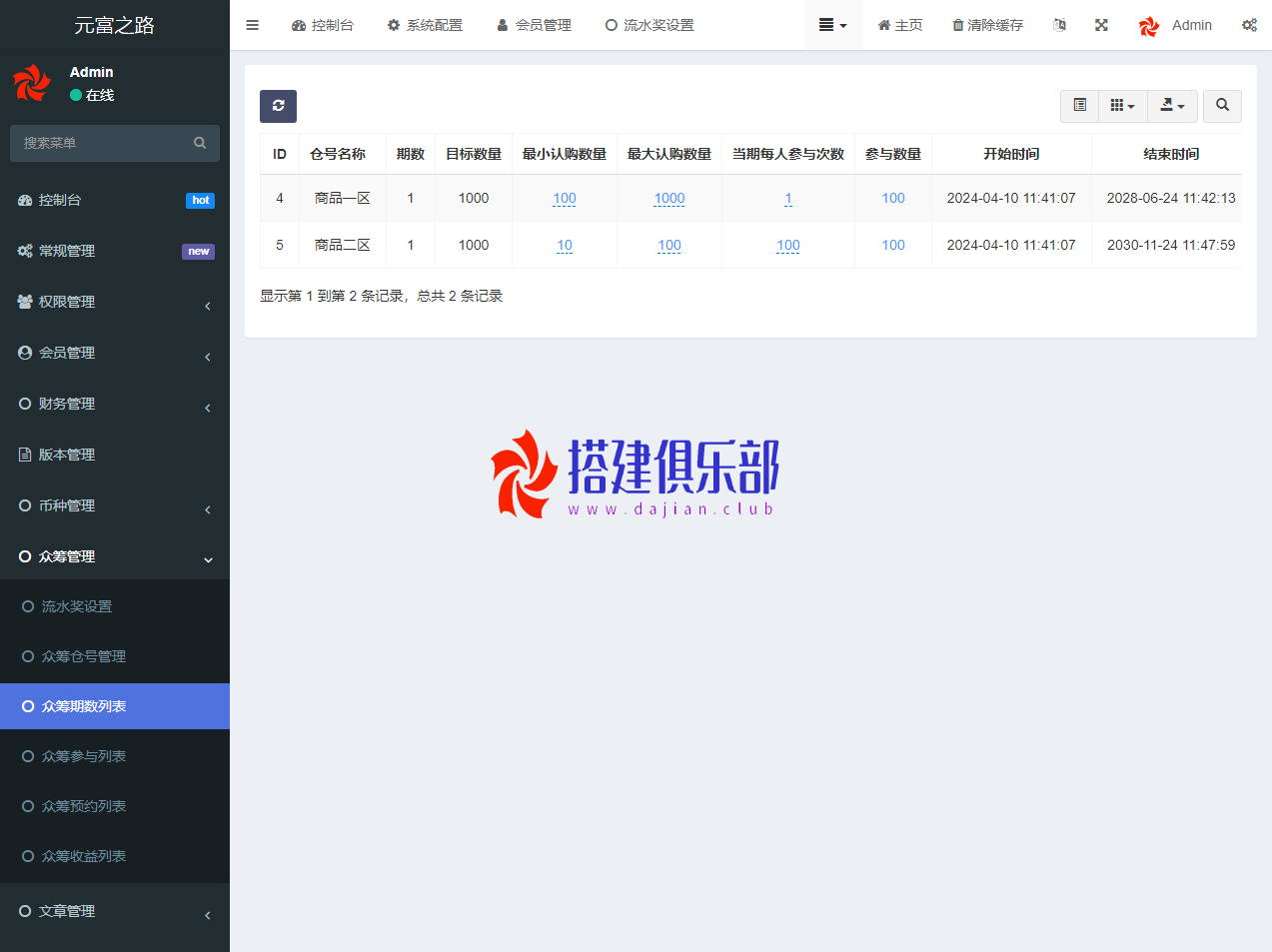This screenshot has height=952, width=1272.
Task: Open the columns grid dropdown
Action: tap(1122, 106)
